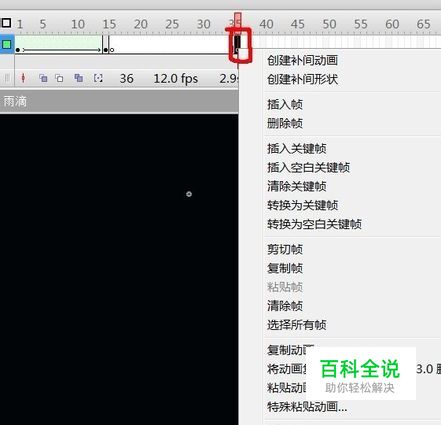Image resolution: width=441 pixels, height=425 pixels.
Task: Enable edit multiple frames icon
Action: coord(79,78)
